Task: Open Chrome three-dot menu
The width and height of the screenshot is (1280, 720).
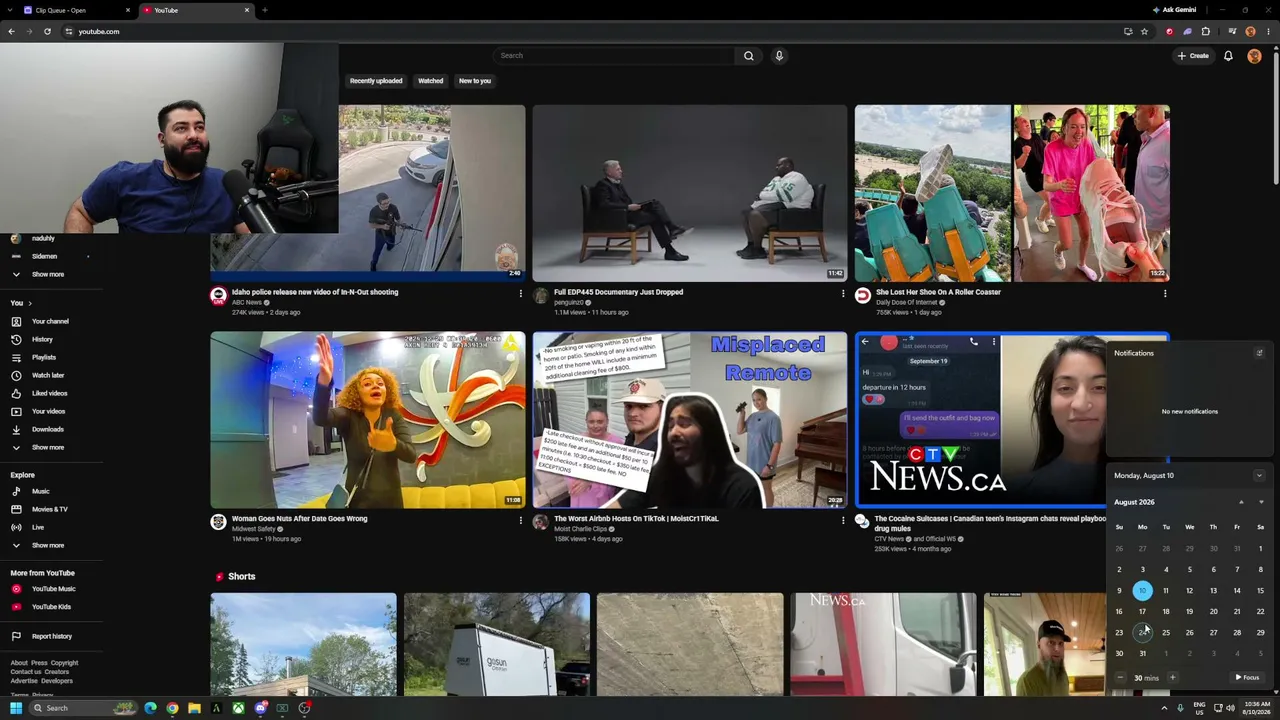Action: click(1267, 31)
